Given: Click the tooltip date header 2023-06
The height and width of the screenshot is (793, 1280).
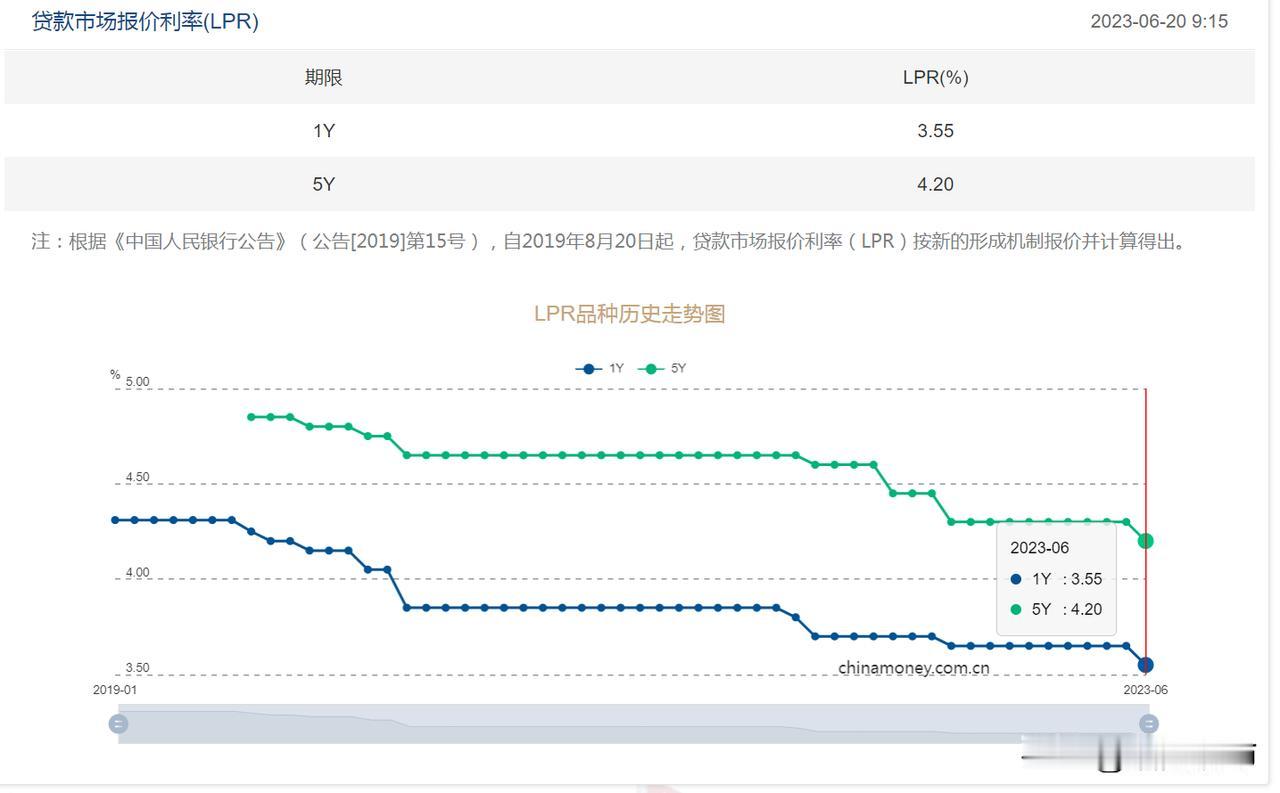Looking at the screenshot, I should click(x=1039, y=548).
